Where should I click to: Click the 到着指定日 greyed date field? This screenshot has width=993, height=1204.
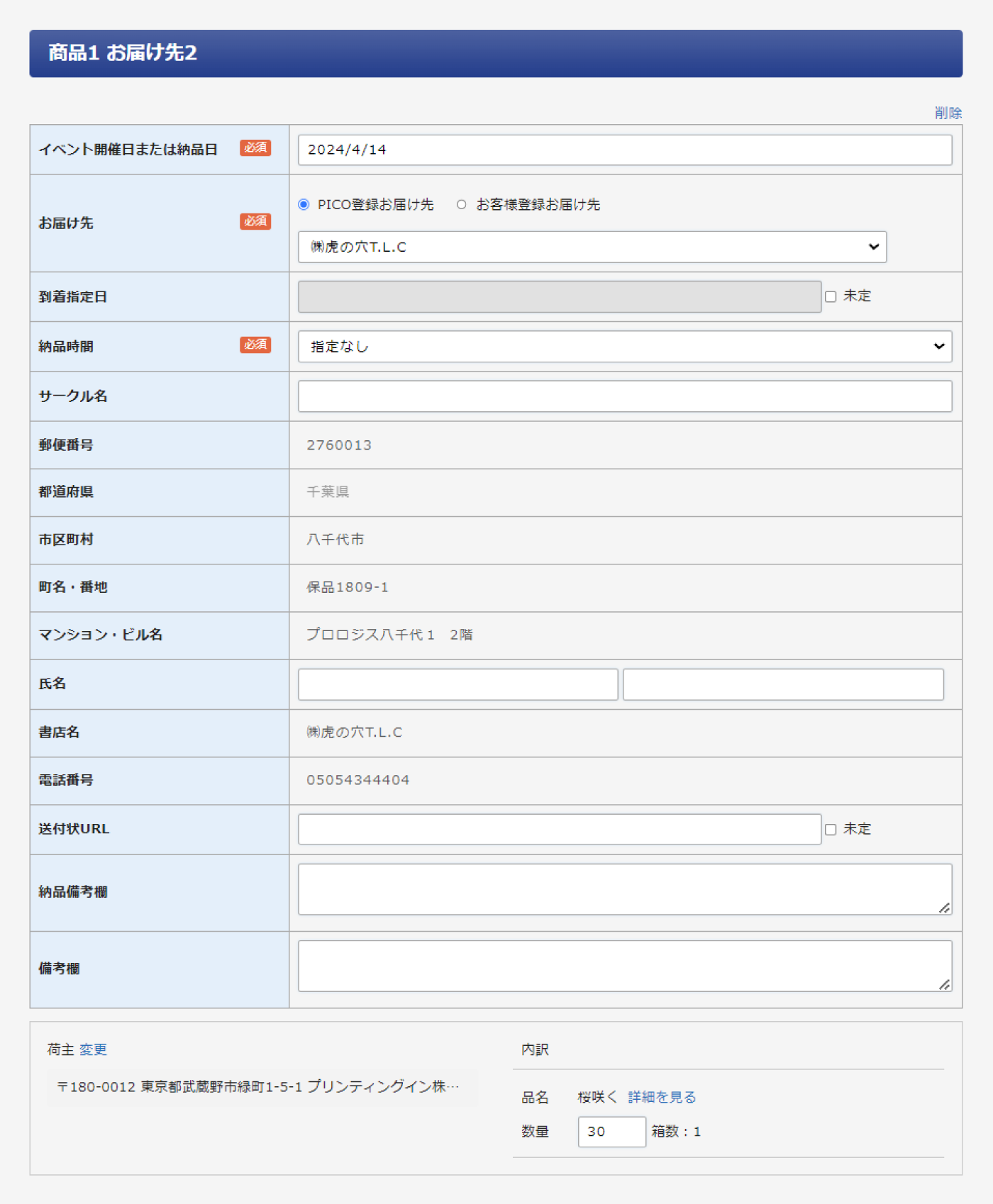(560, 296)
